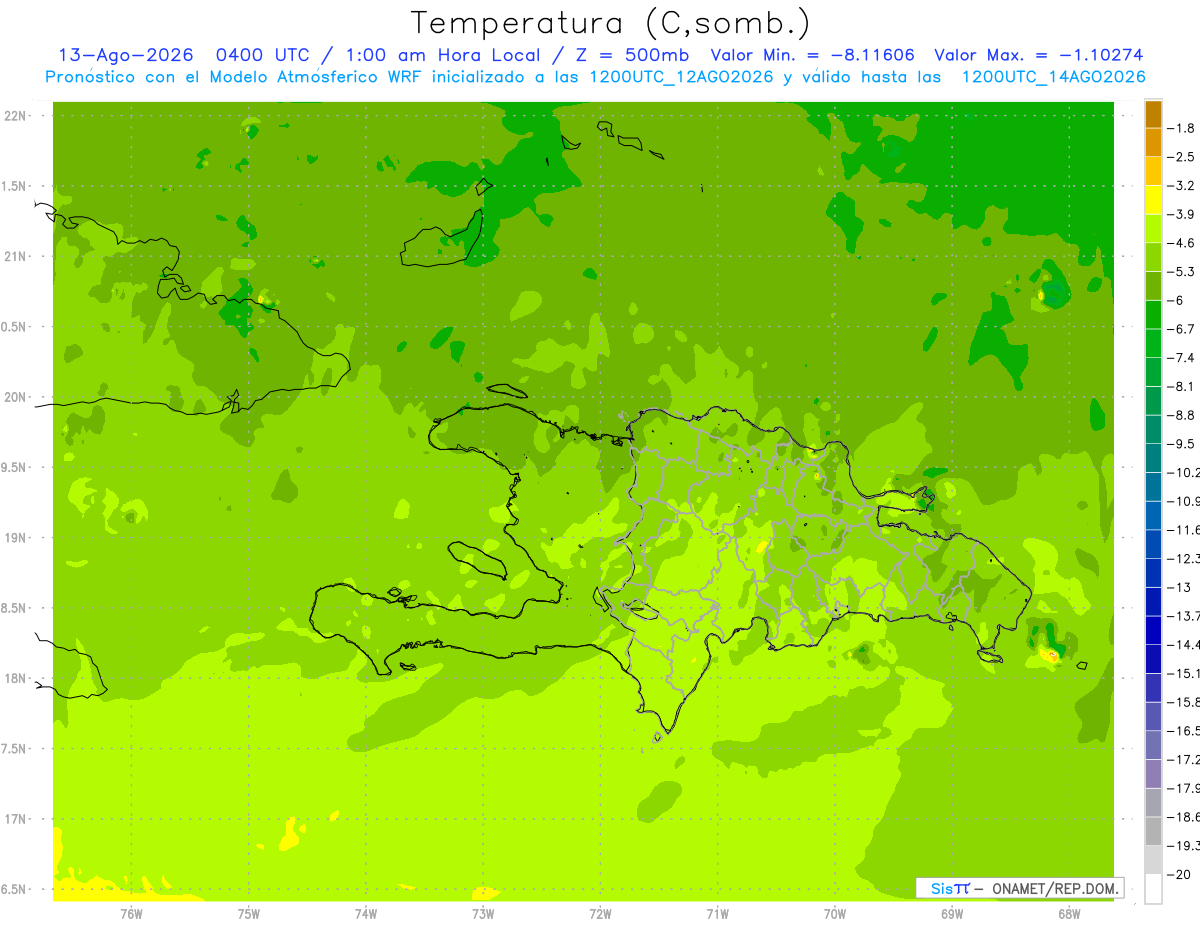Click the "-7.4" colorbar label

click(x=1183, y=358)
